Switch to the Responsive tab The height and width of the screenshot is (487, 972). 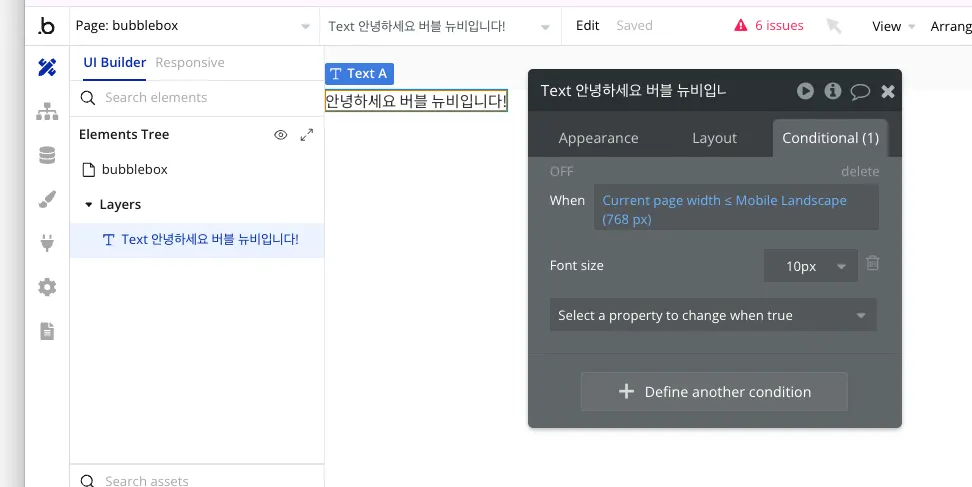coord(190,63)
